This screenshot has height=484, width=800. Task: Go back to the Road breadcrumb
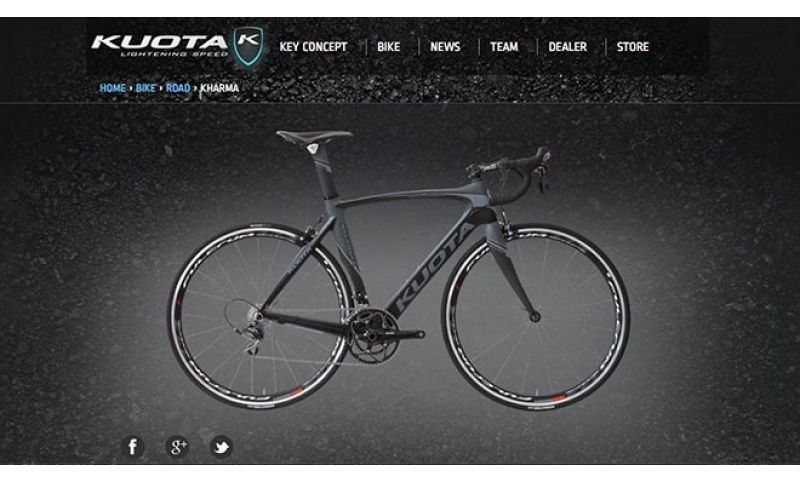(178, 88)
